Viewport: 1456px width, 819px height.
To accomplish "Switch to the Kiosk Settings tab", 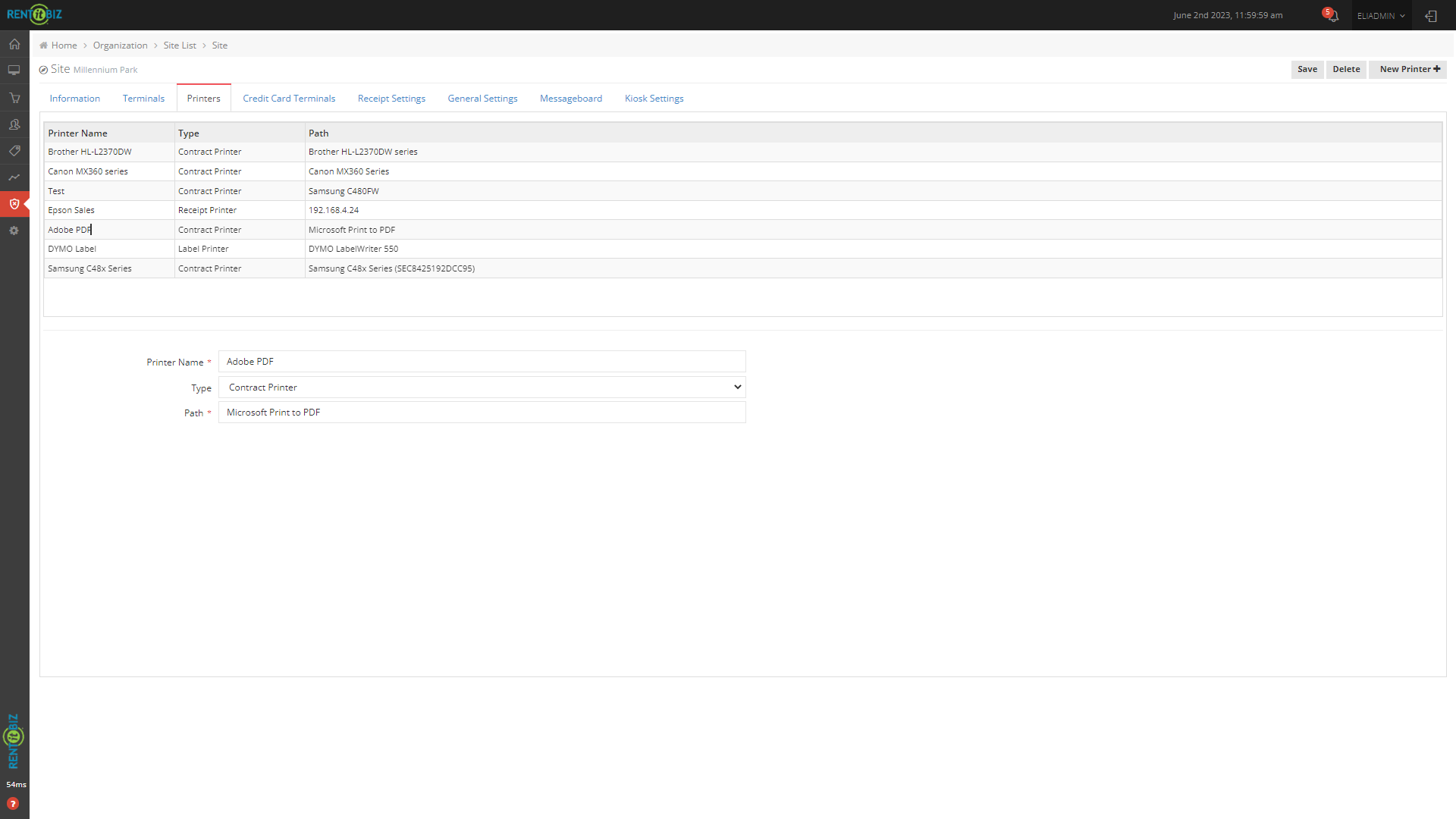I will click(x=654, y=99).
